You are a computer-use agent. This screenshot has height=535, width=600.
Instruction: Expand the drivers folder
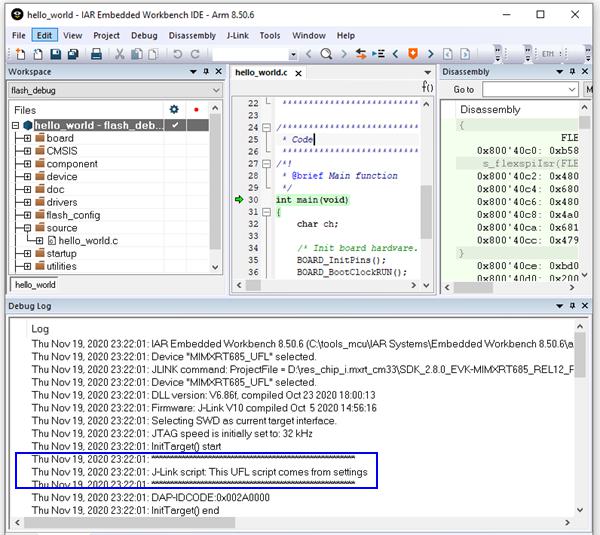click(27, 202)
